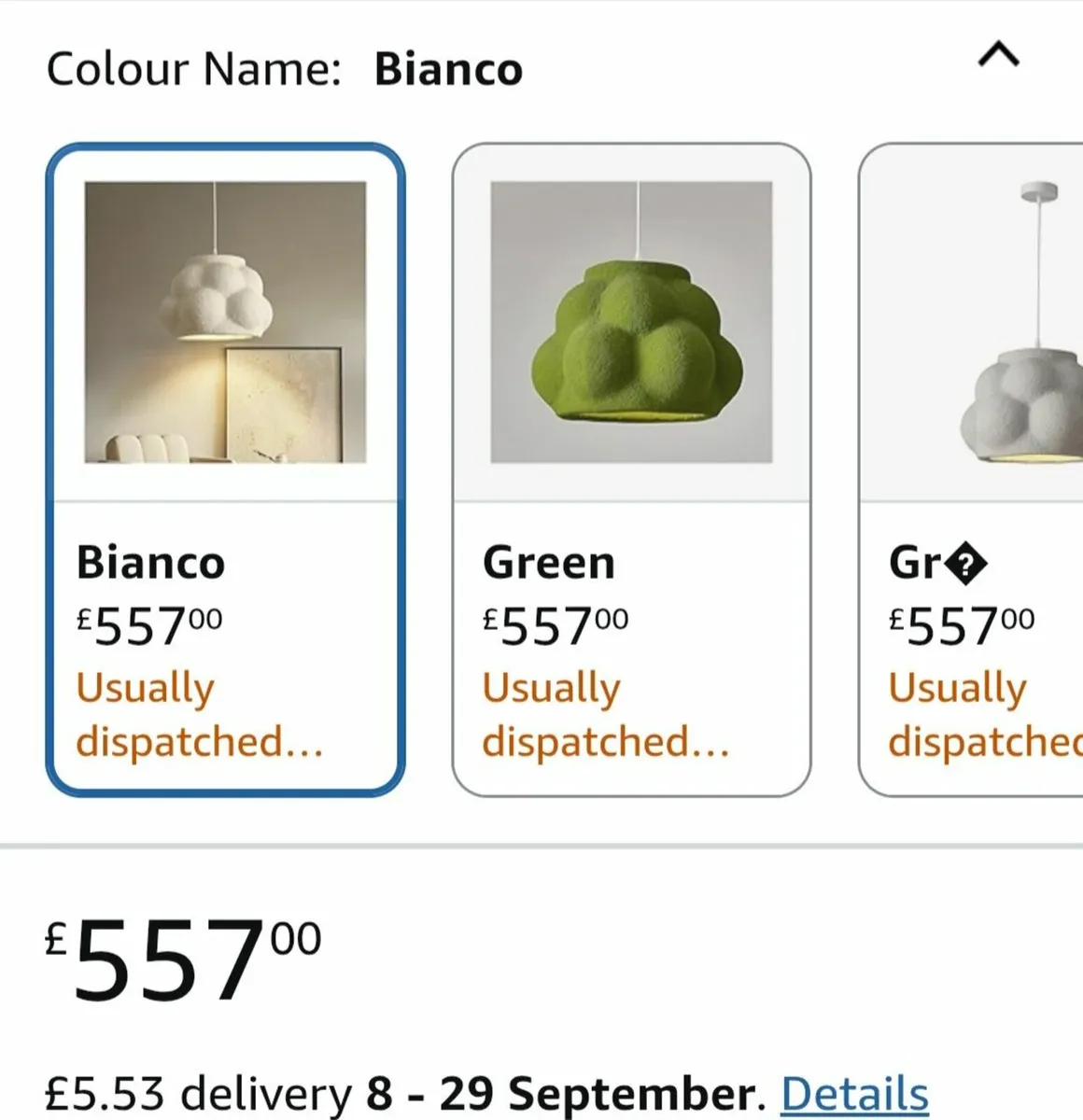The height and width of the screenshot is (1120, 1083).
Task: Collapse the Colour Name section chevron
Action: pos(998,57)
